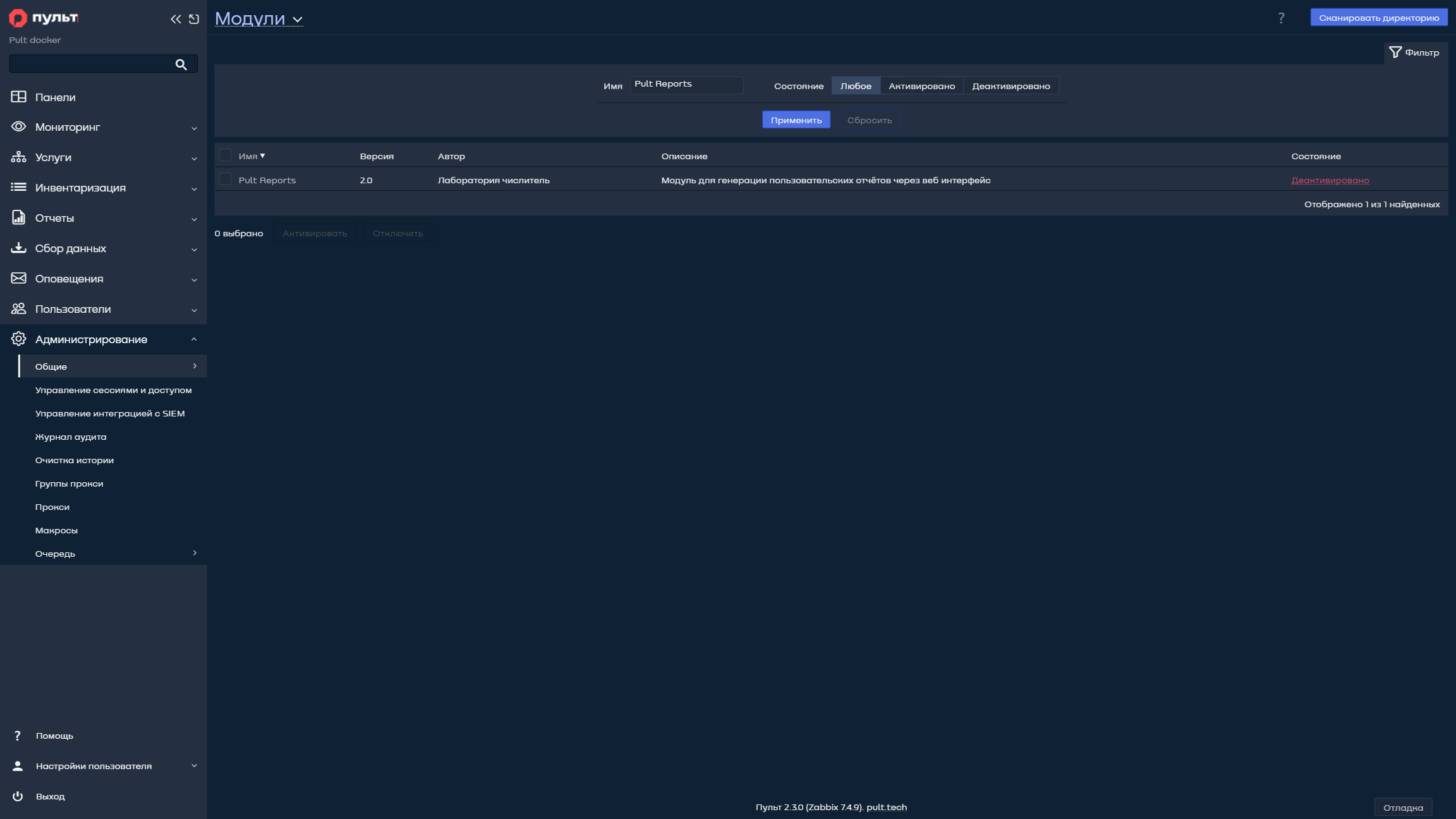The image size is (1456, 819).
Task: Open Прокси menu item
Action: (x=52, y=507)
